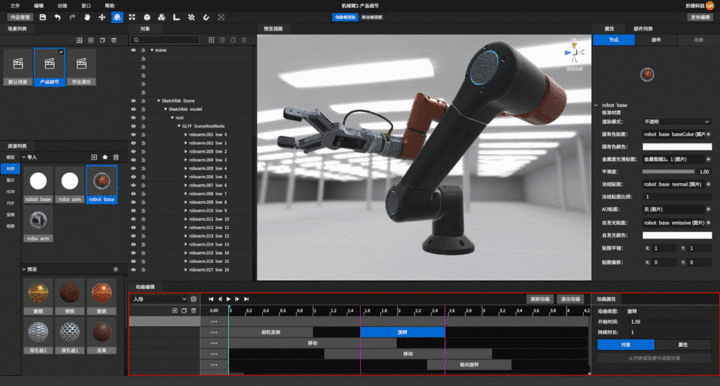
Task: Expand the roboarm.008 low 7 node
Action: pos(186,194)
